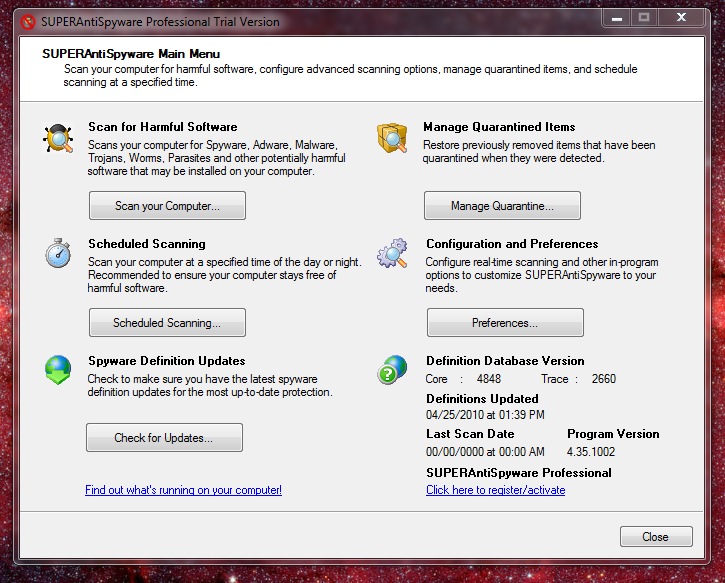This screenshot has height=583, width=725.
Task: Click the date '04/25/2010 at 01:39 PM'
Action: [485, 415]
